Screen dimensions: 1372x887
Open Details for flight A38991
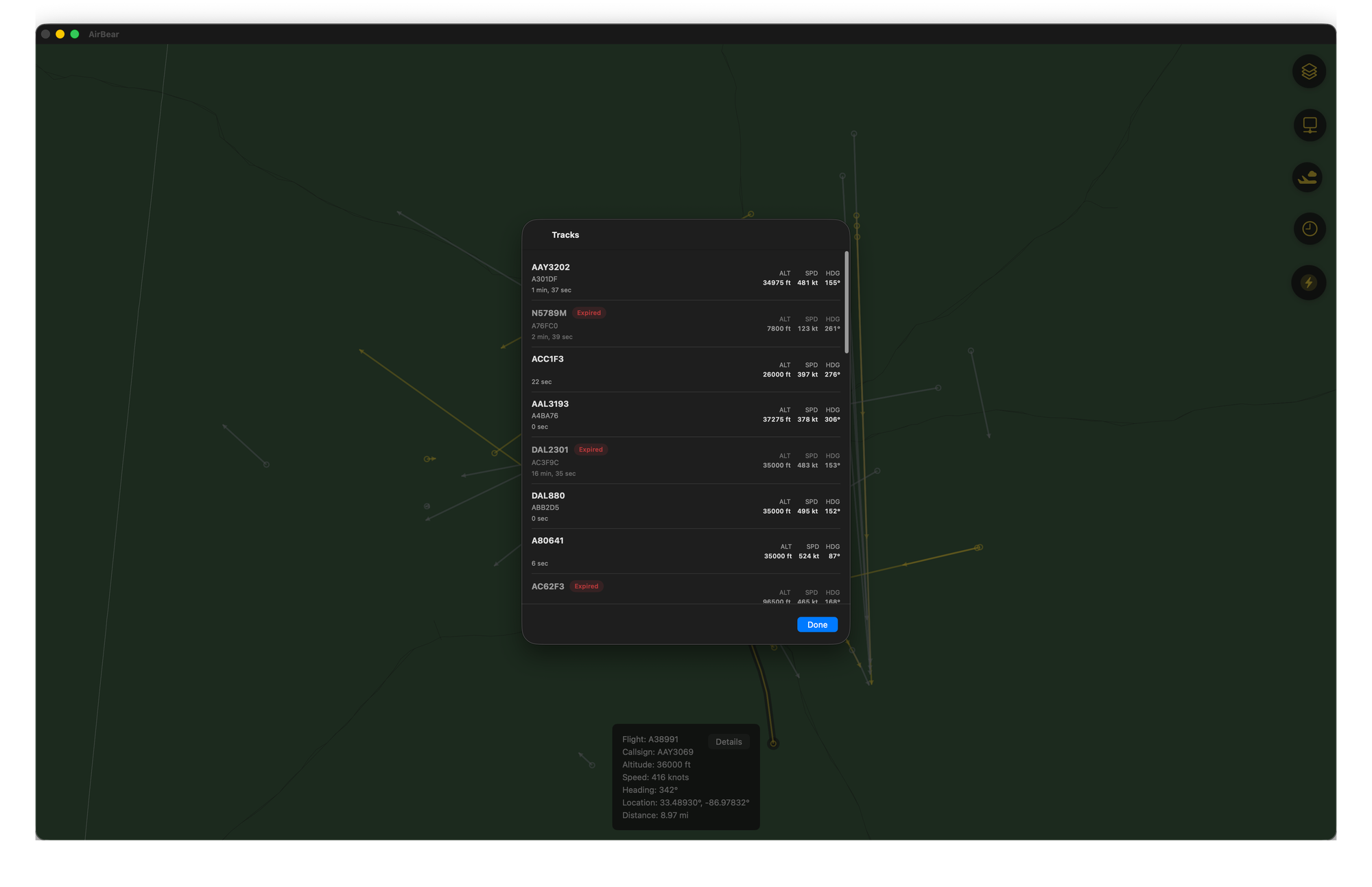coord(729,742)
